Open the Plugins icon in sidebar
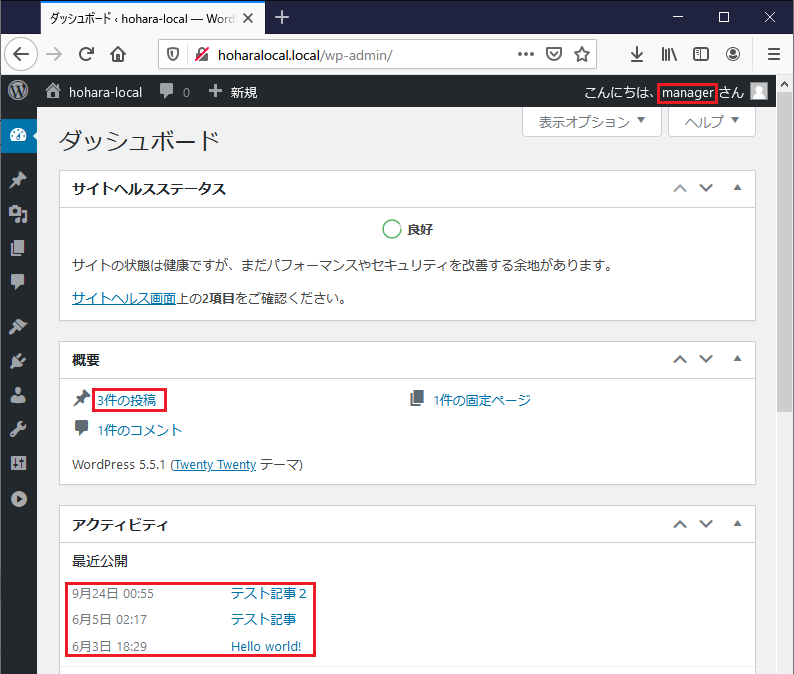The width and height of the screenshot is (794, 674). (x=17, y=361)
